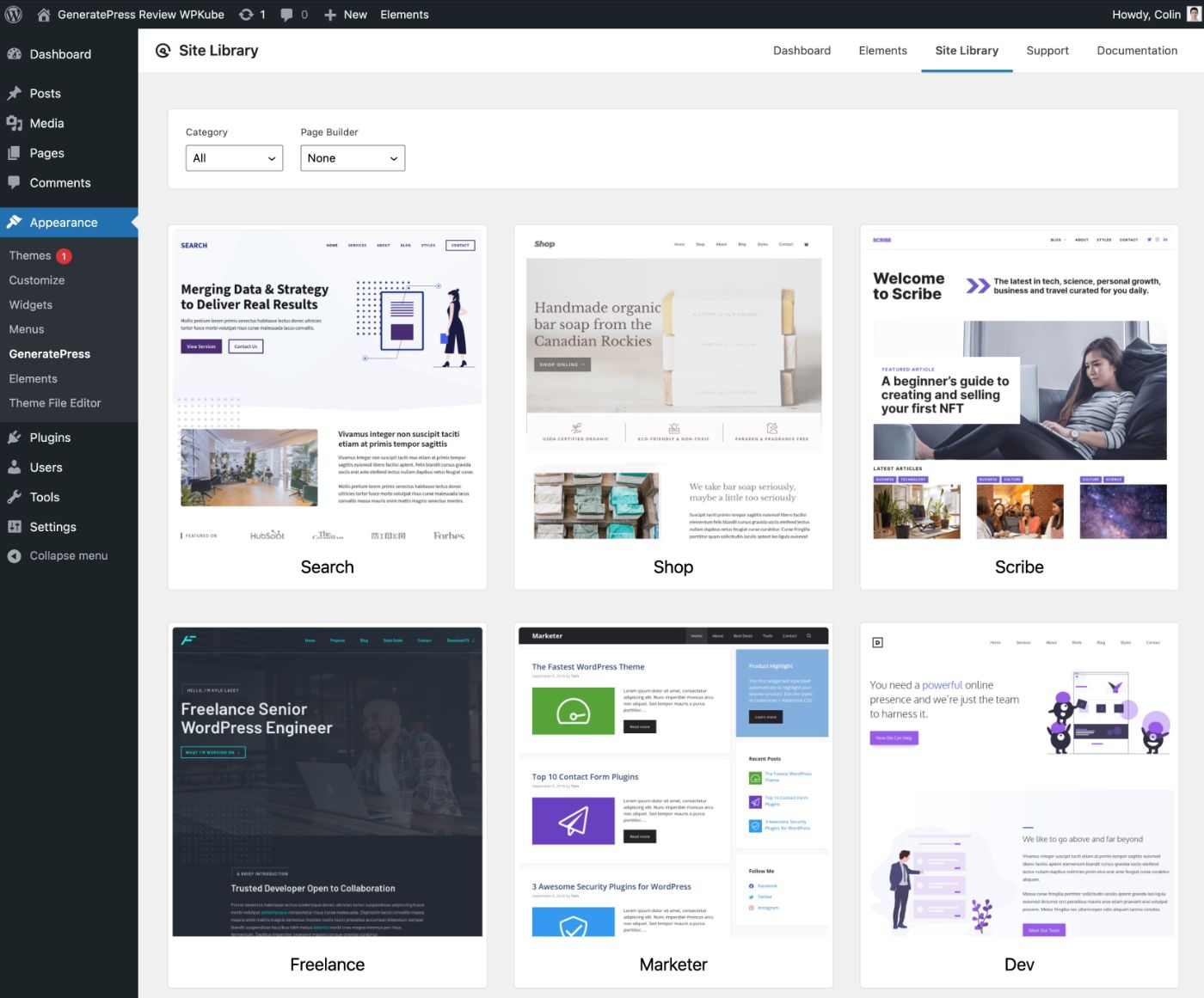Click the Dashboard gauge icon in sidebar
Image resolution: width=1204 pixels, height=998 pixels.
14,53
